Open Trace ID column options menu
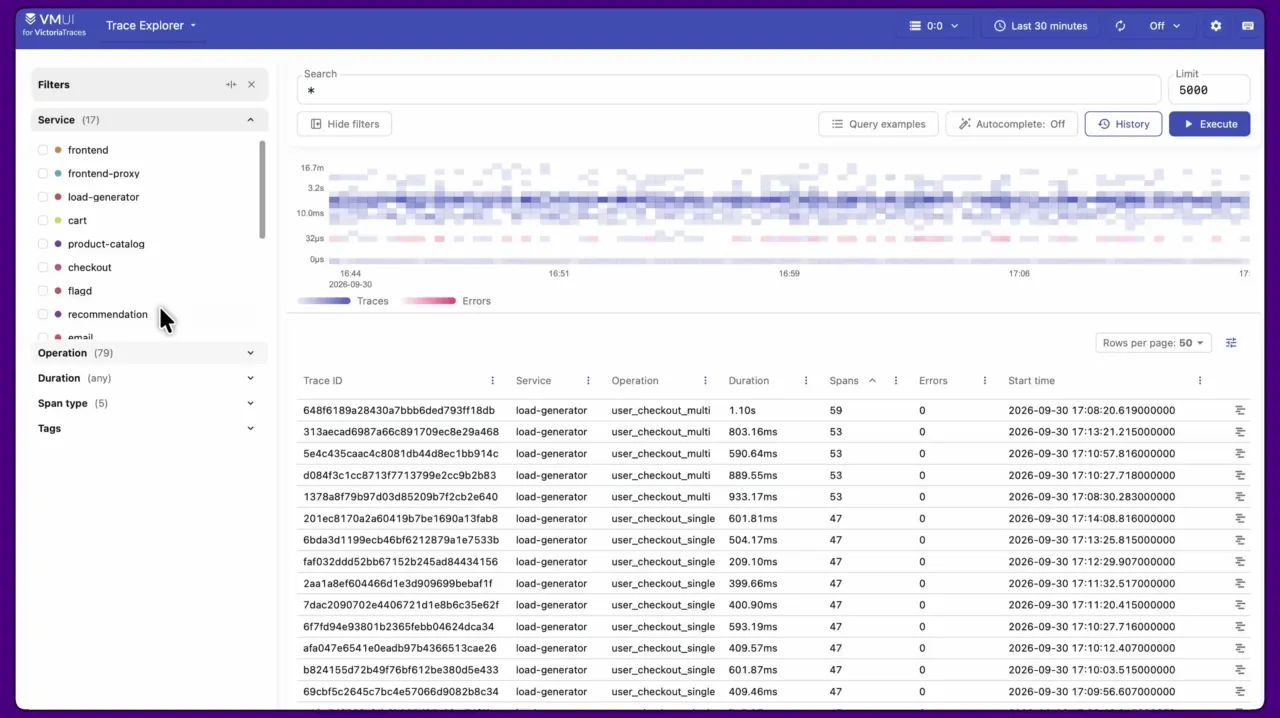 click(493, 381)
